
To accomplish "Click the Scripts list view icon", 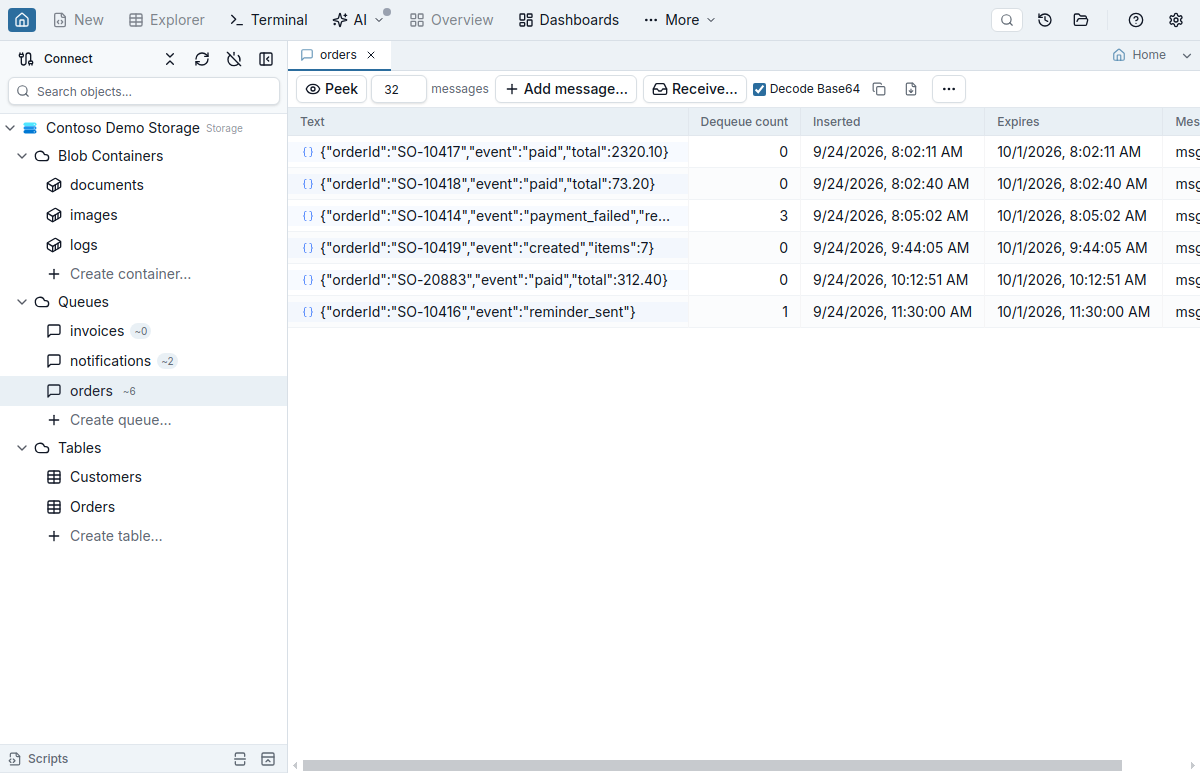I will coord(239,759).
